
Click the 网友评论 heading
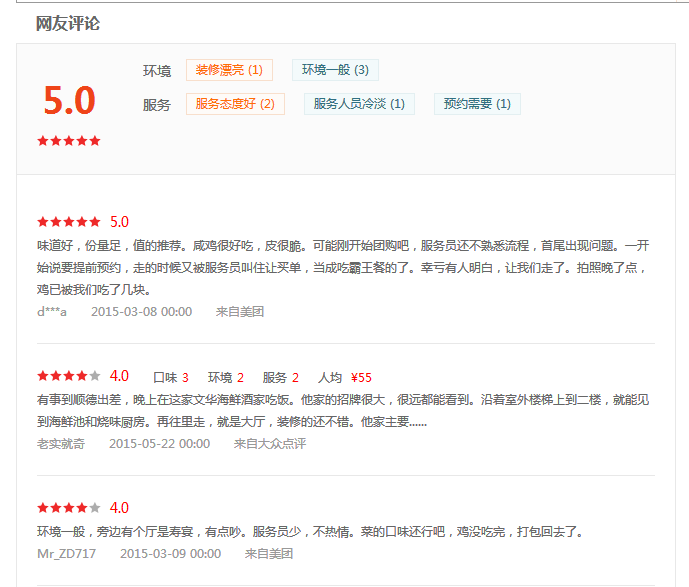tap(68, 23)
